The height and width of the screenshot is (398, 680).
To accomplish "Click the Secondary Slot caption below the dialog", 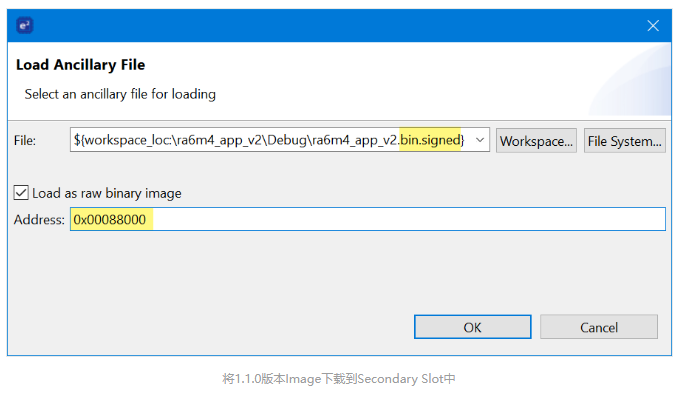I will [x=339, y=378].
